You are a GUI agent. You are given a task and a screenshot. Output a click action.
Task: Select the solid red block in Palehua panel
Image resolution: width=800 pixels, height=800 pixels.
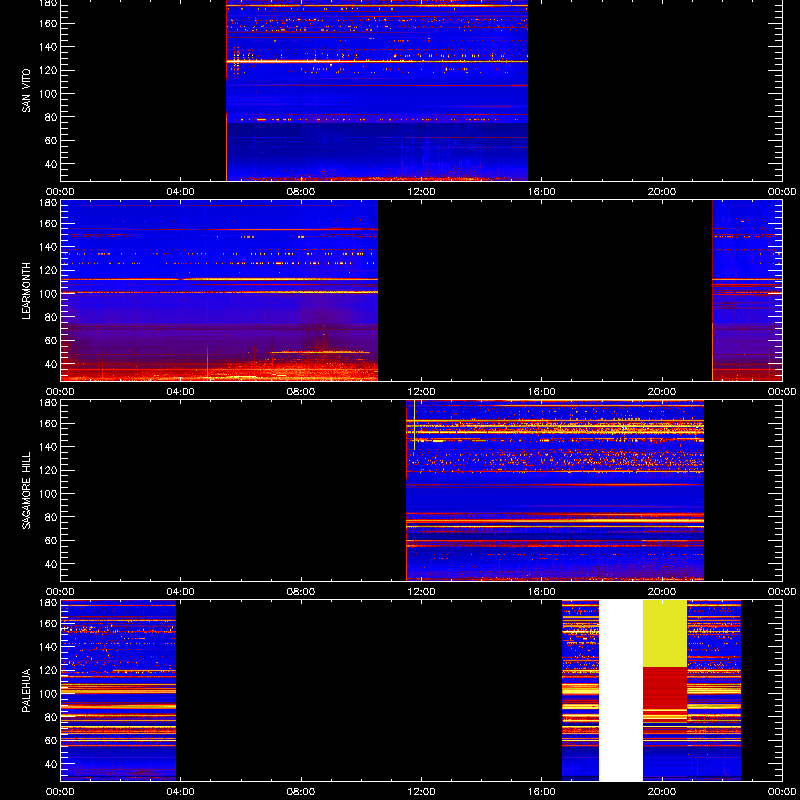point(665,688)
